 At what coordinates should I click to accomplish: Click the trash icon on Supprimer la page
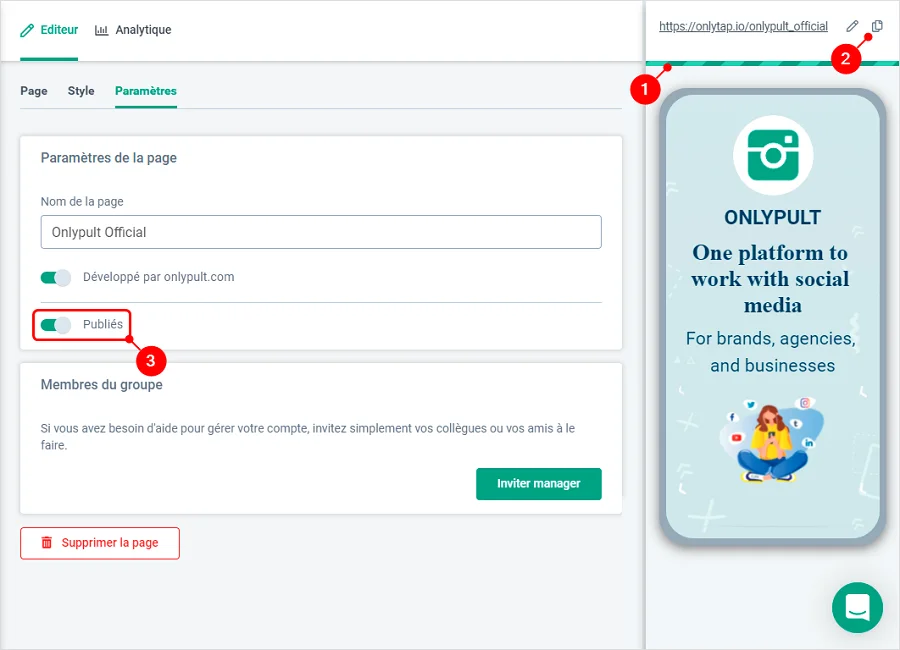pos(46,543)
